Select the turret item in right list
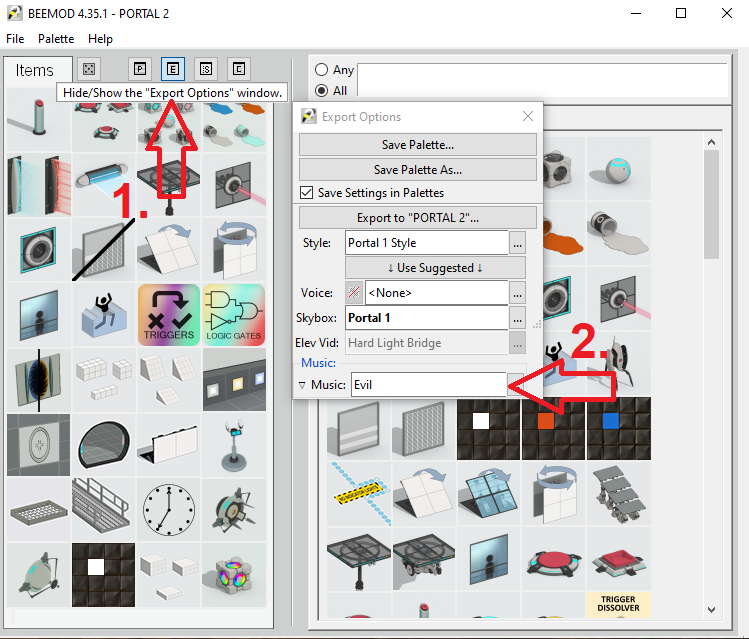This screenshot has width=749, height=639. click(619, 364)
